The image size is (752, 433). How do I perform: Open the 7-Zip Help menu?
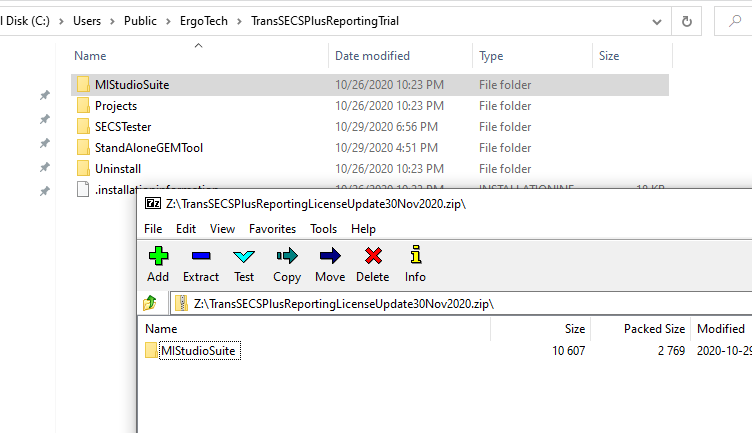pyautogui.click(x=364, y=229)
